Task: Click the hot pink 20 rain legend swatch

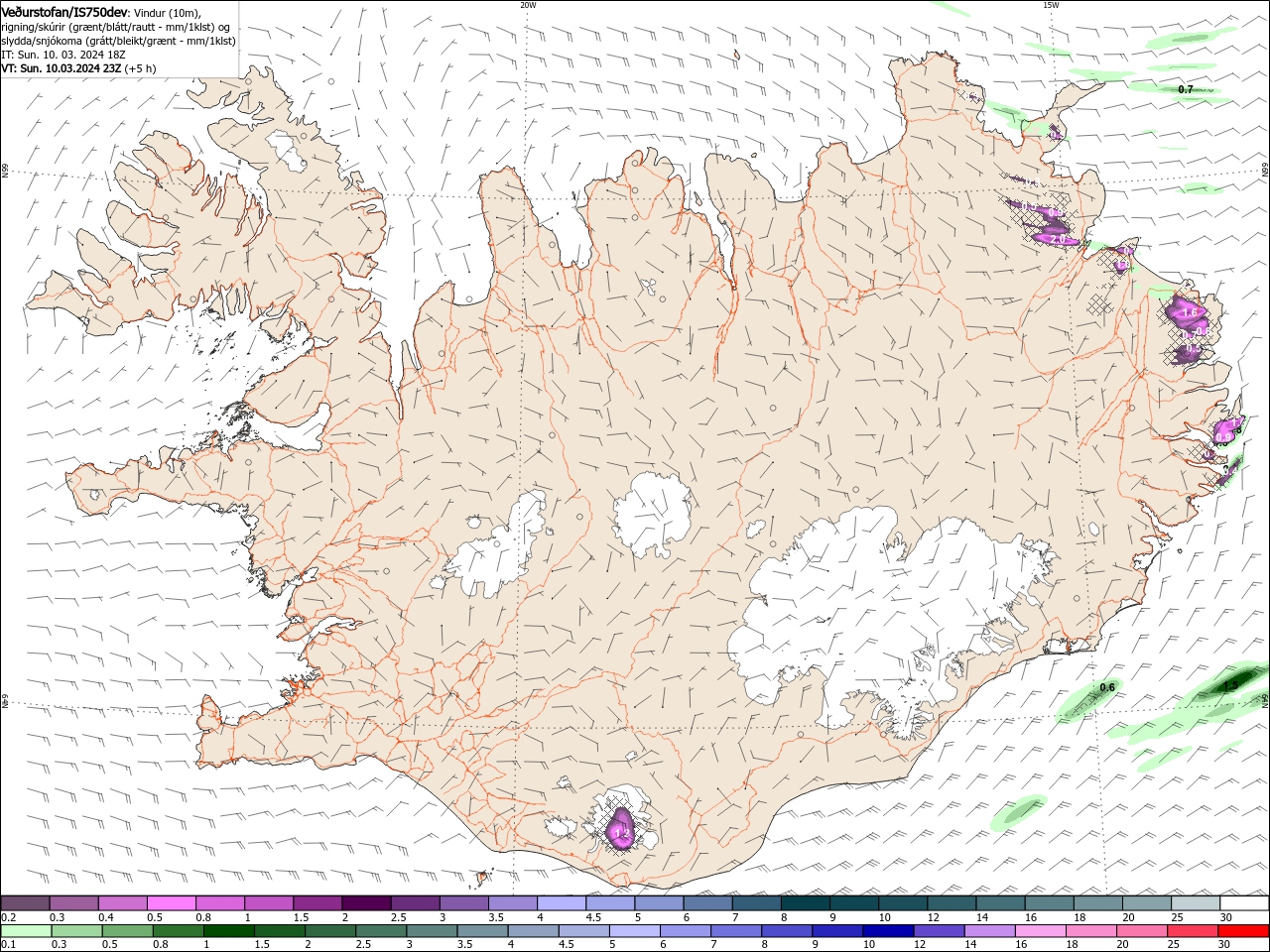Action: (1142, 931)
